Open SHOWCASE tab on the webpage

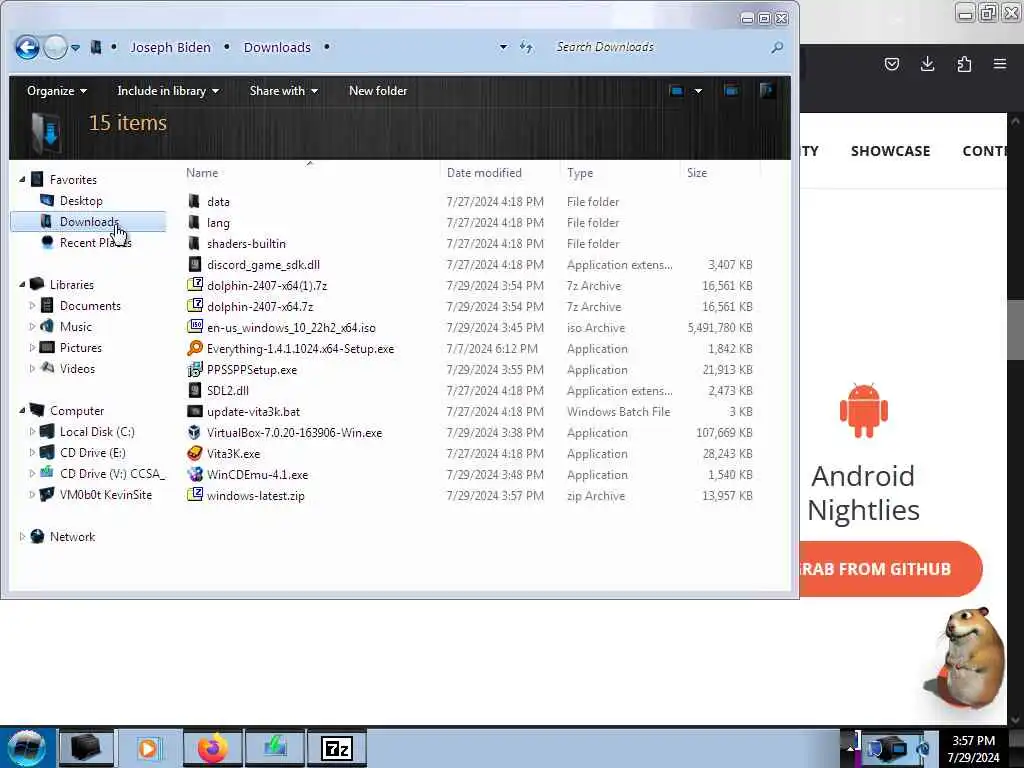(890, 151)
